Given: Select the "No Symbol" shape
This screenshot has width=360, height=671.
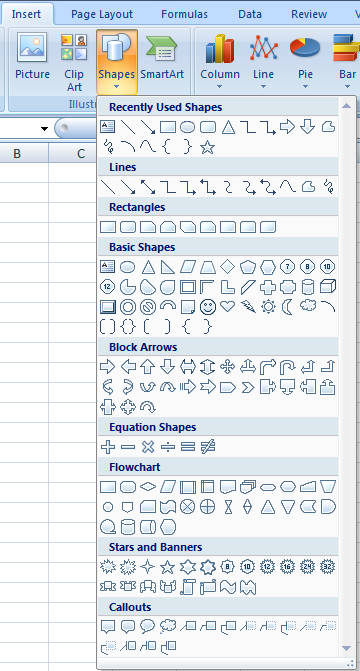Looking at the screenshot, I should tap(148, 307).
